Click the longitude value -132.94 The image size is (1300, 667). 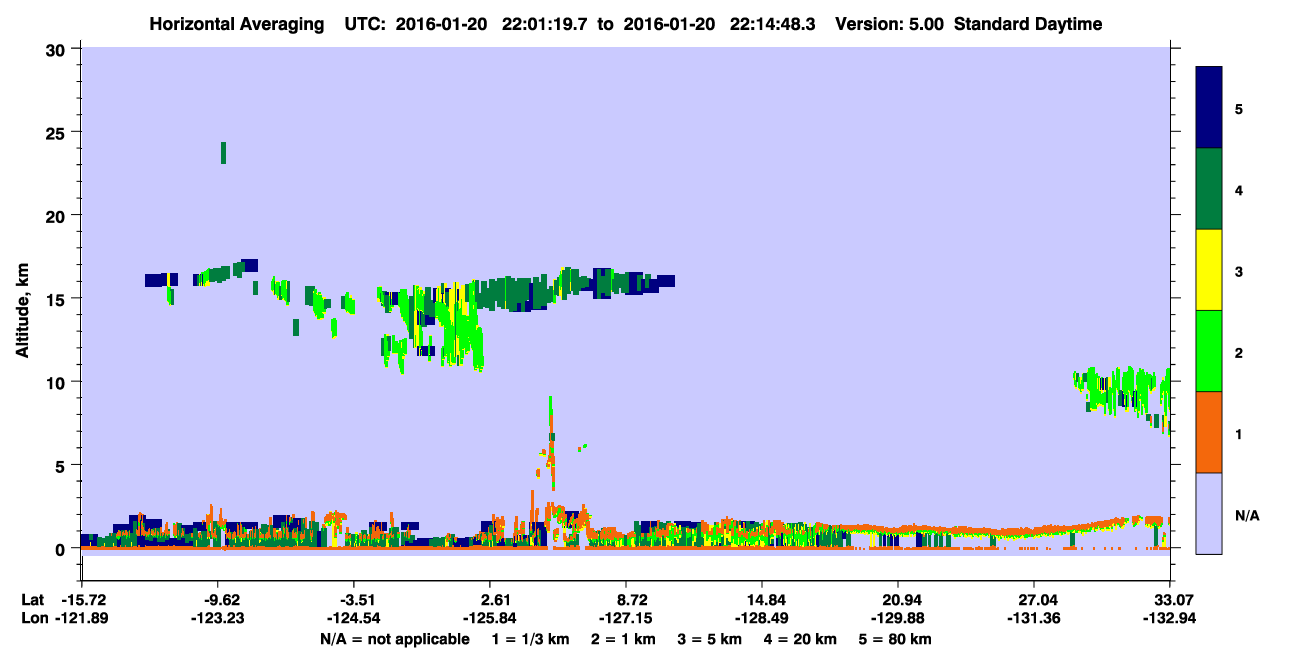click(x=1170, y=618)
